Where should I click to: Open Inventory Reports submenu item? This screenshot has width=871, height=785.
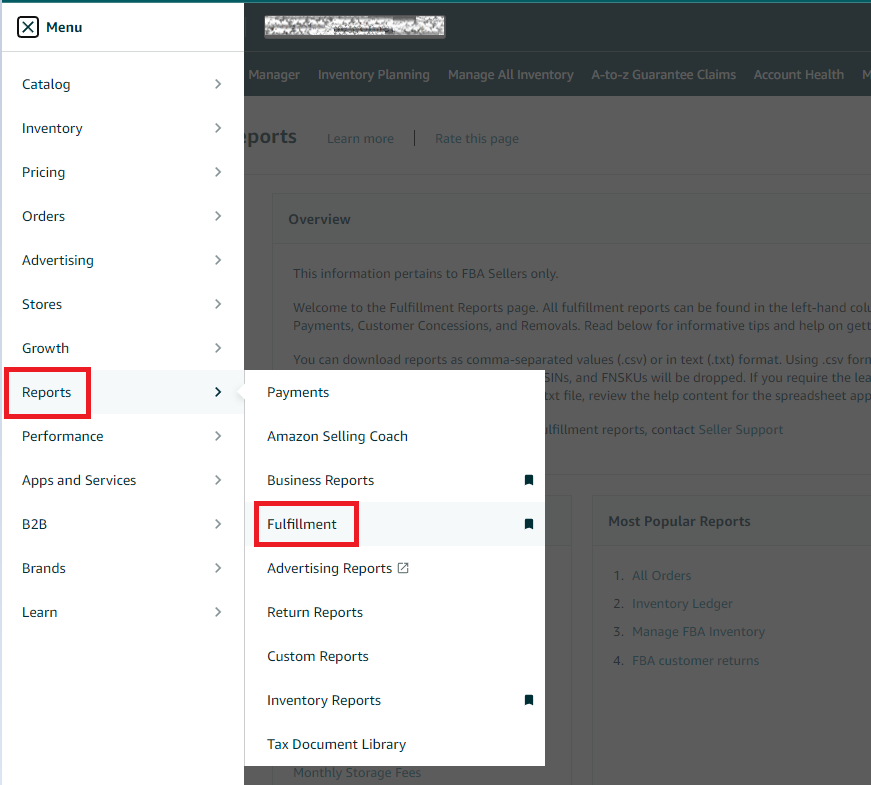pyautogui.click(x=324, y=700)
